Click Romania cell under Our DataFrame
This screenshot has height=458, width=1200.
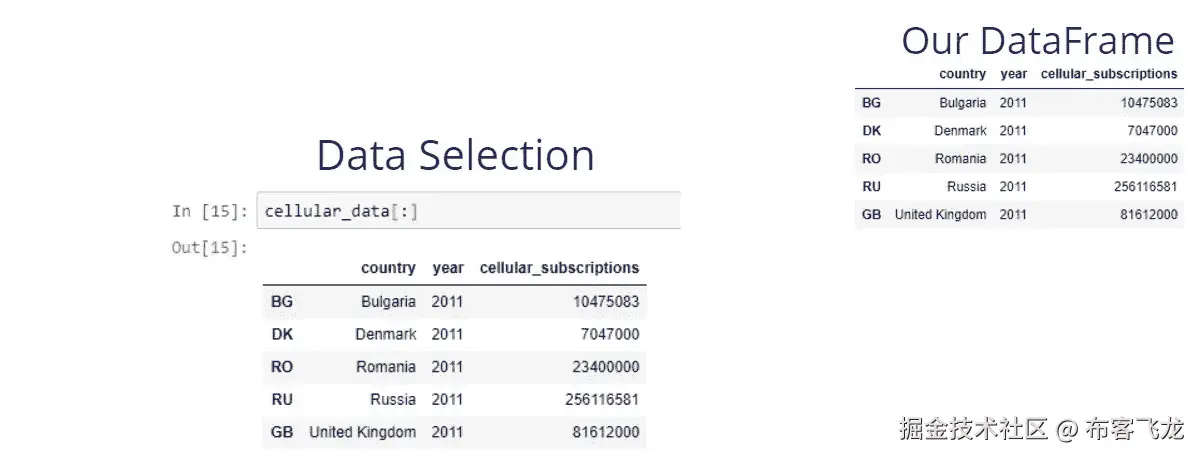[960, 159]
